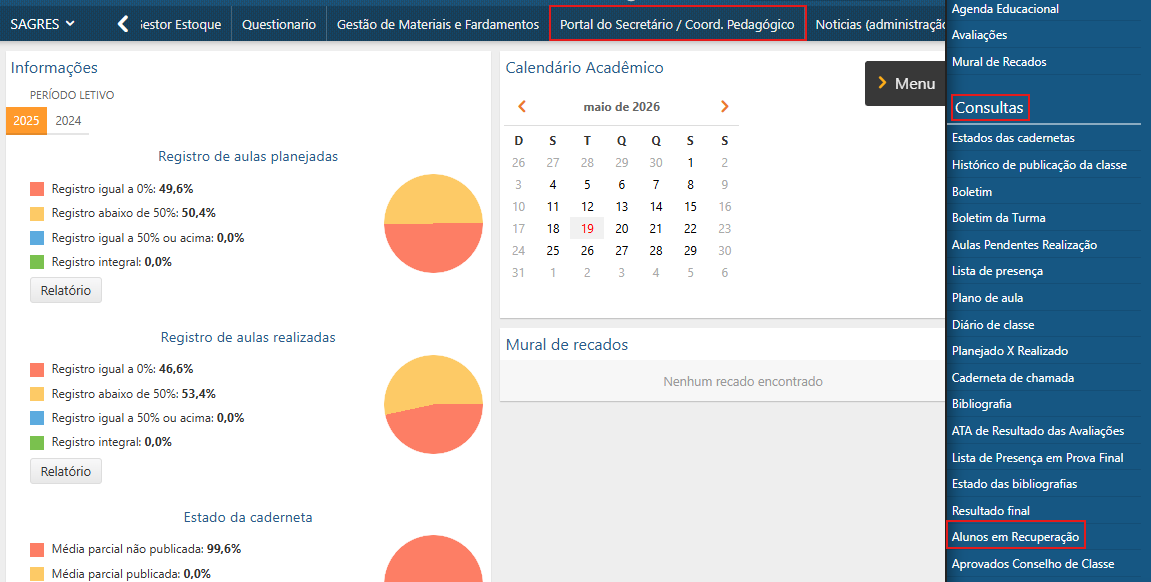Screen dimensions: 1151x582
Task: Open Planejado X Realizado
Action: click(1009, 352)
